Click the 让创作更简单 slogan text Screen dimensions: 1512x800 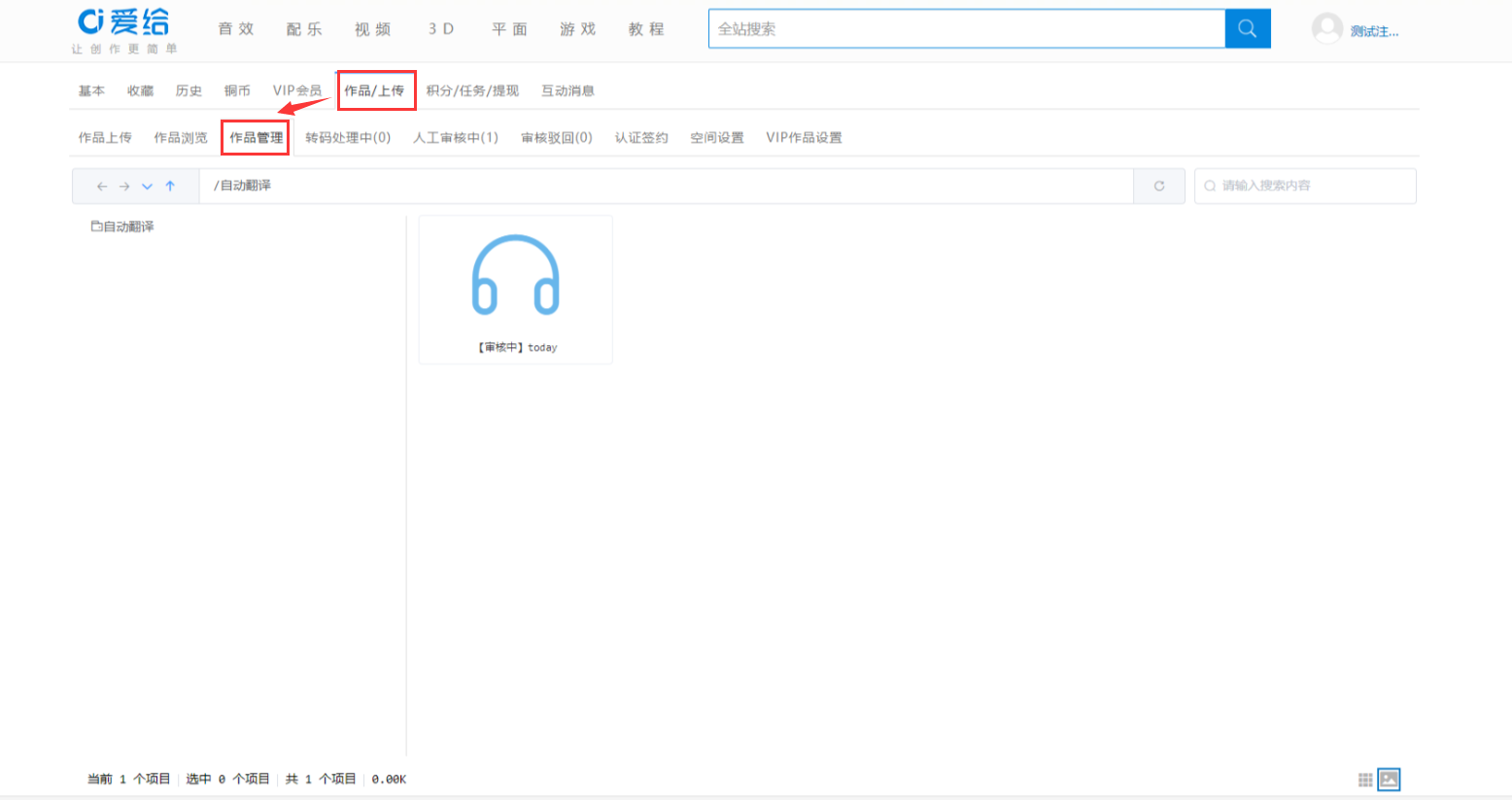tap(124, 49)
